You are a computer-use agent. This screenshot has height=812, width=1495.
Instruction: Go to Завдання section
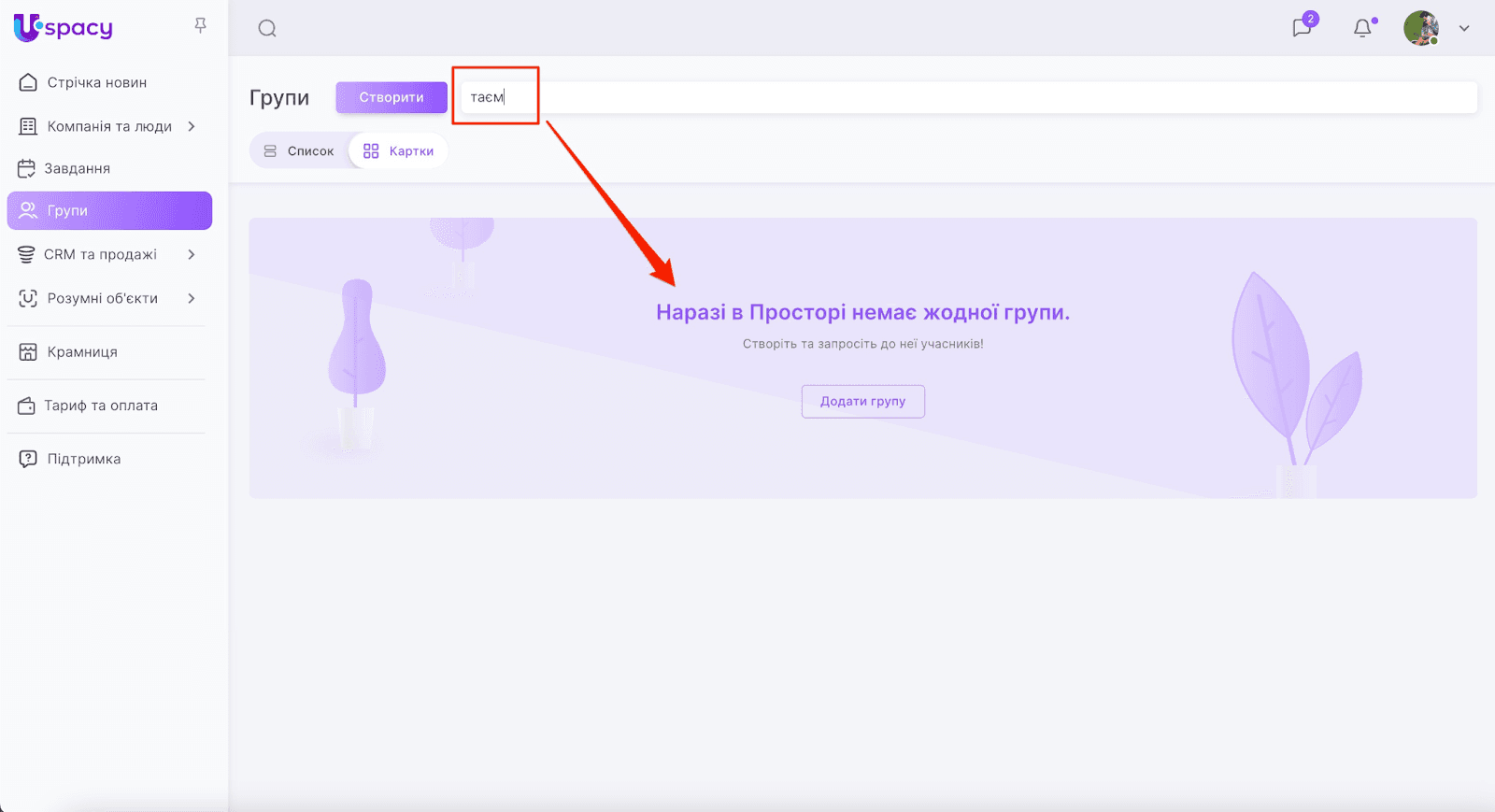click(x=77, y=168)
